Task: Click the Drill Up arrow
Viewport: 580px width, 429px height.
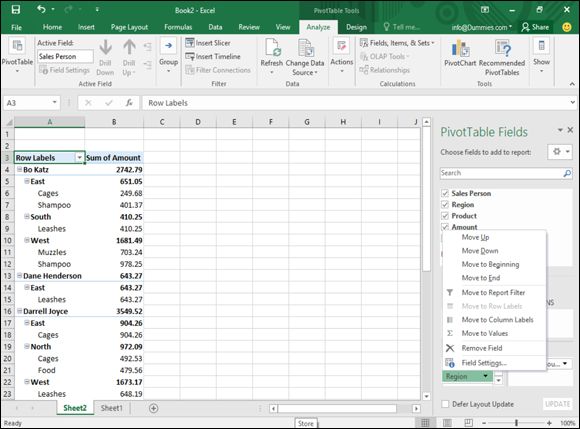Action: point(129,58)
